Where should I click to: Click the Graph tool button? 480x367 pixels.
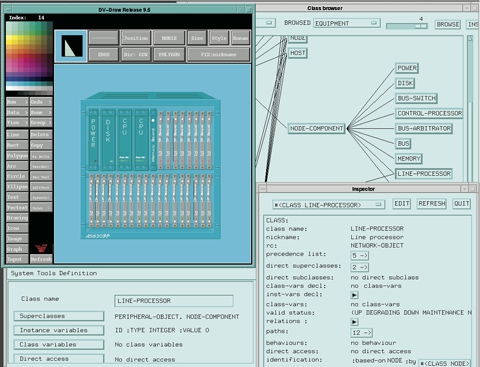pos(17,249)
